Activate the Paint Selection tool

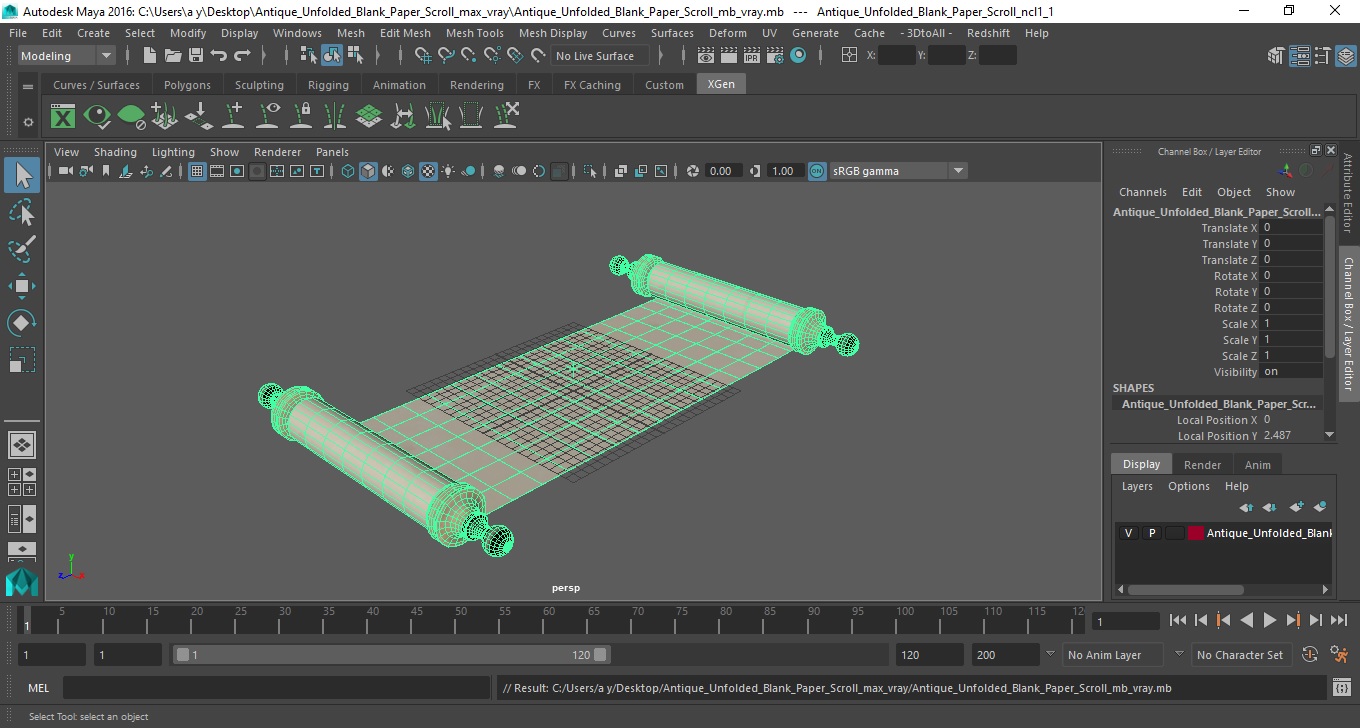tap(22, 248)
